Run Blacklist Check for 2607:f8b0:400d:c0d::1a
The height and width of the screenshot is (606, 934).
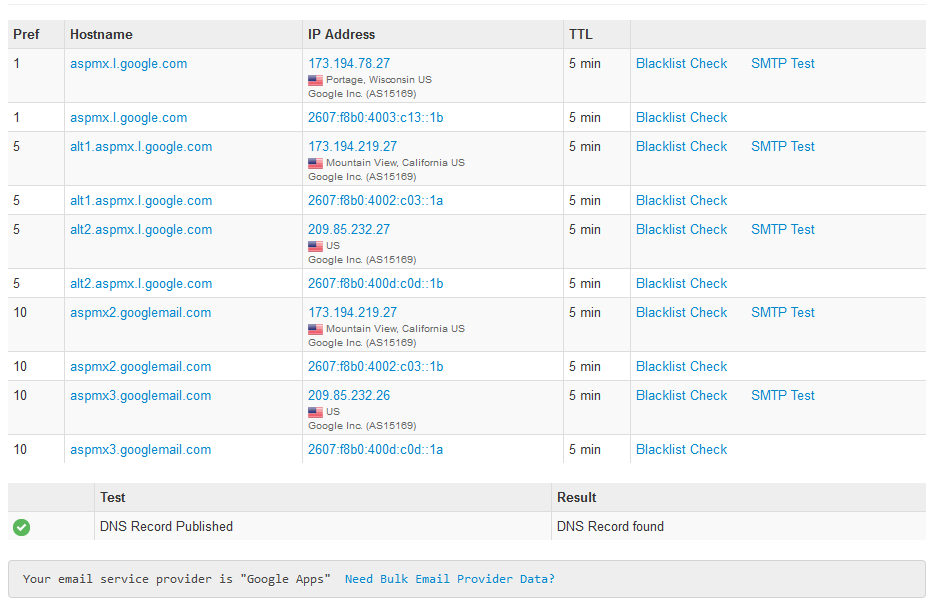click(x=681, y=450)
